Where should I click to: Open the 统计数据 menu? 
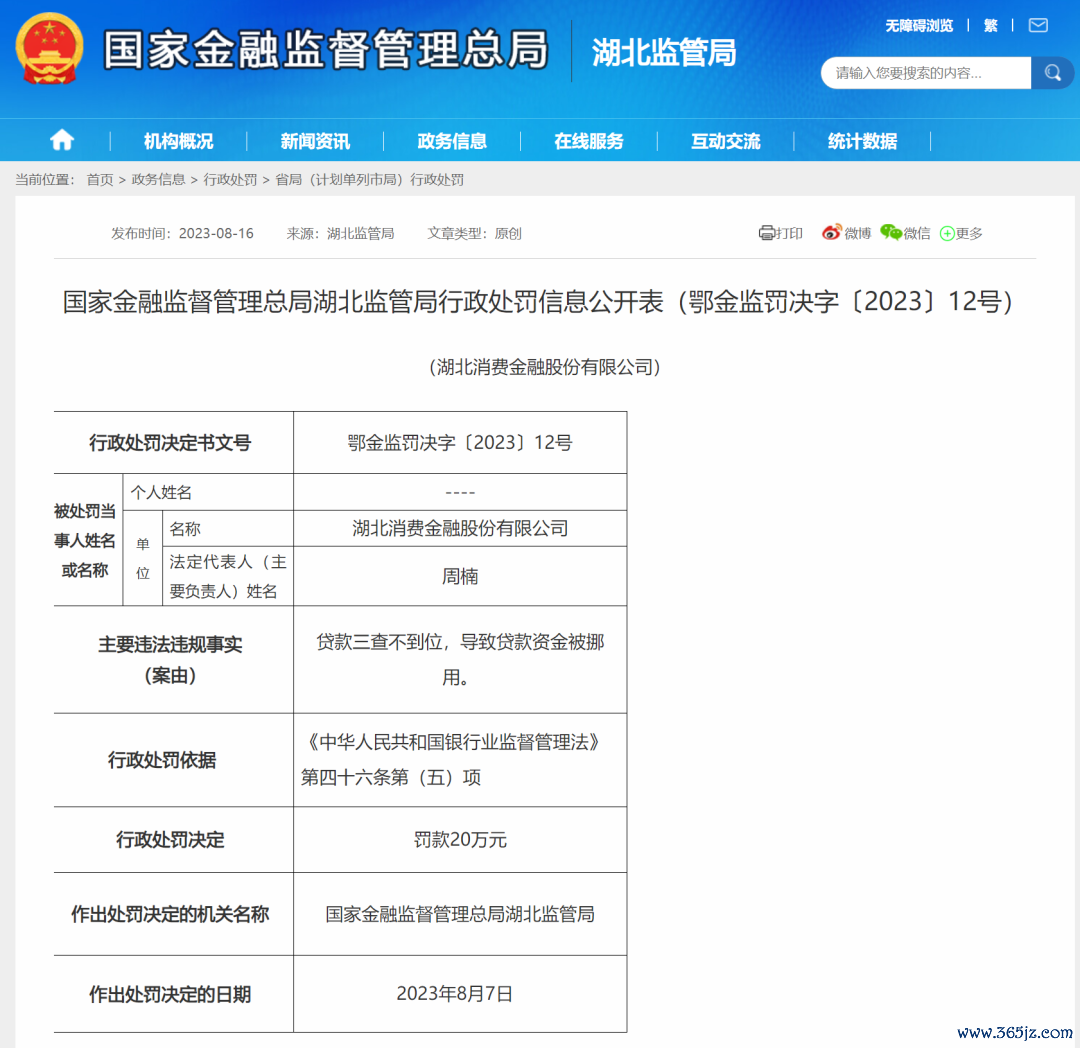click(x=862, y=141)
